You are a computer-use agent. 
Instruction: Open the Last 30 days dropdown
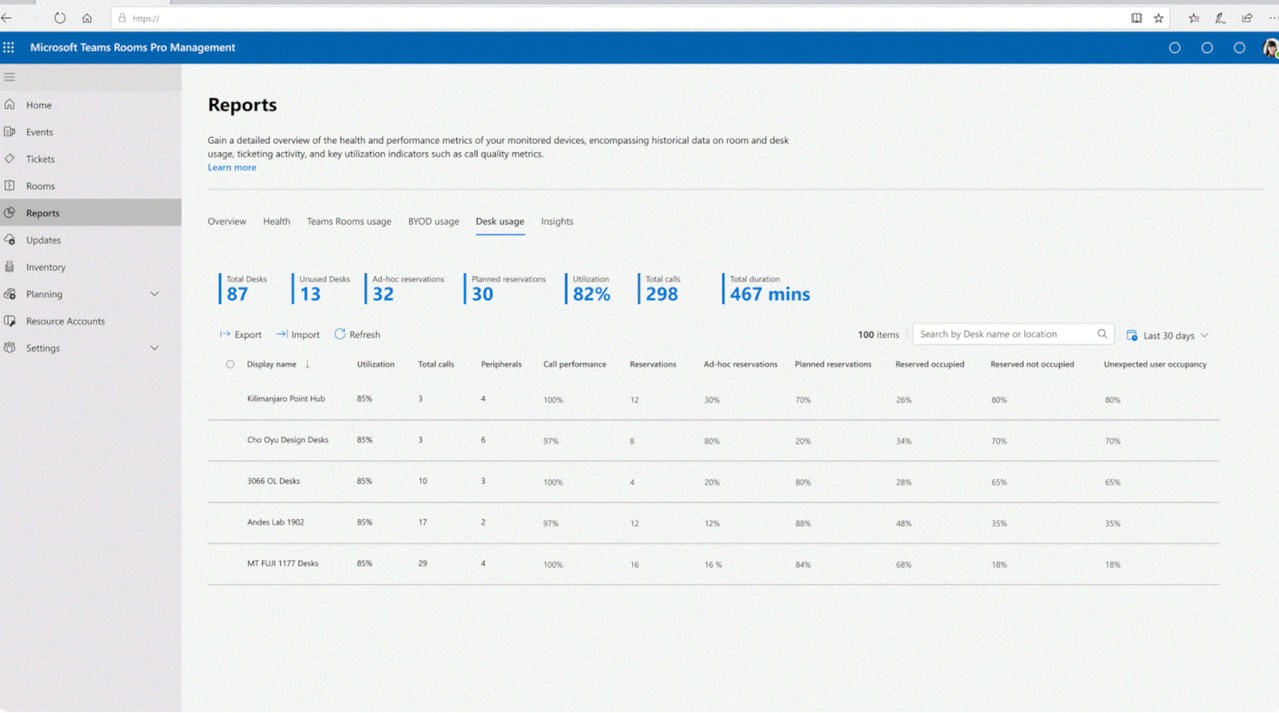pos(1168,336)
